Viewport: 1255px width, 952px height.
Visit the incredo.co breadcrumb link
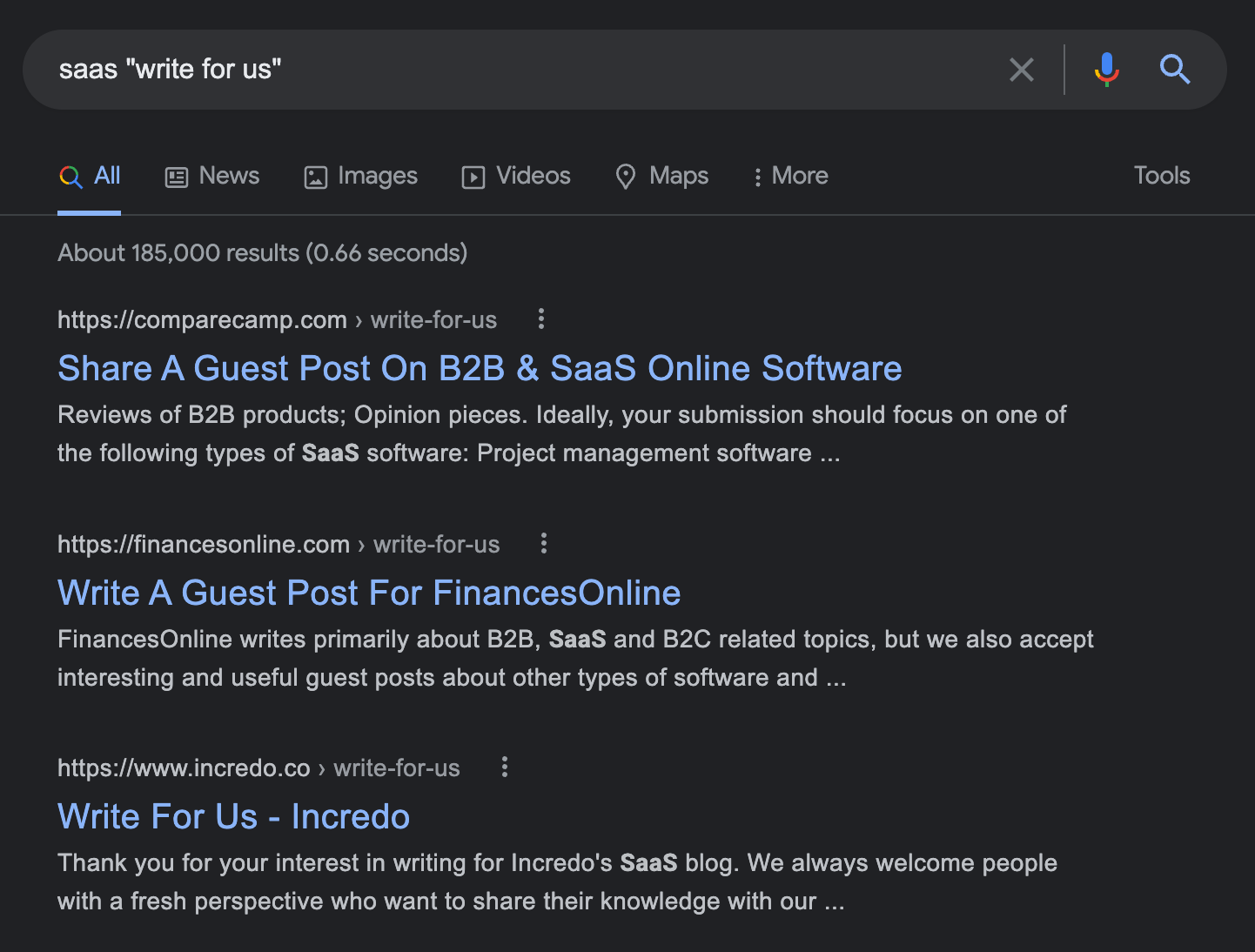(x=184, y=768)
